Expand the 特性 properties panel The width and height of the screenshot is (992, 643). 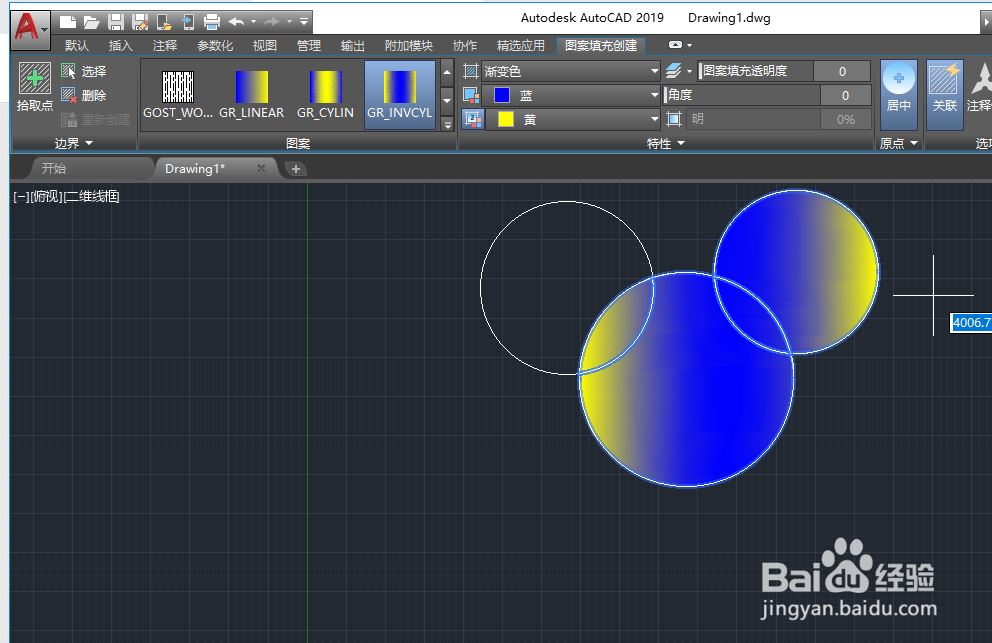click(666, 144)
